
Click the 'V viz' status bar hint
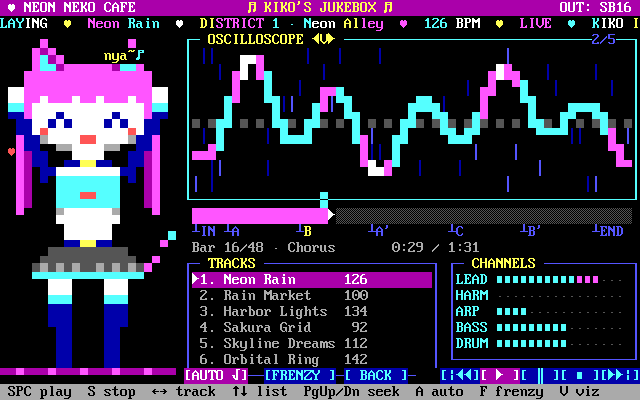tap(580, 391)
